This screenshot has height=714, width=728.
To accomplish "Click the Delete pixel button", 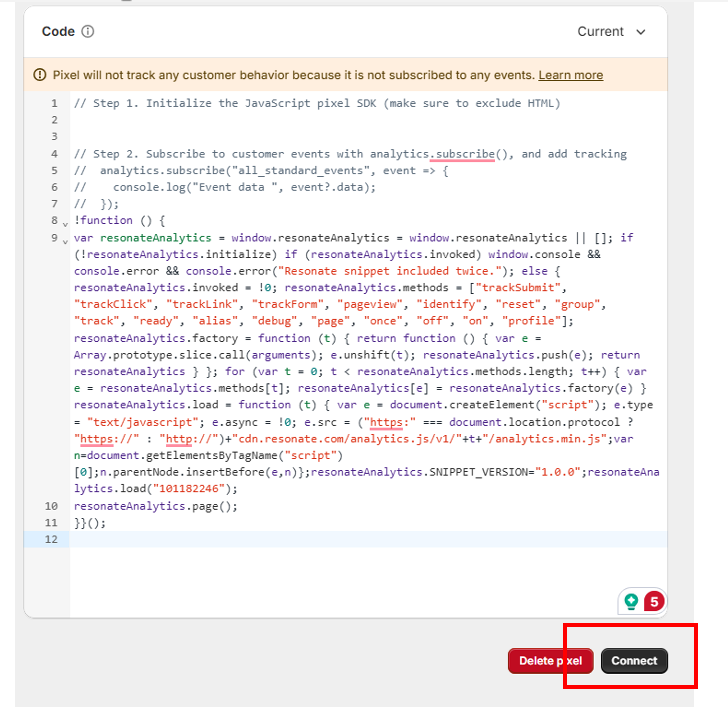I will [x=551, y=661].
